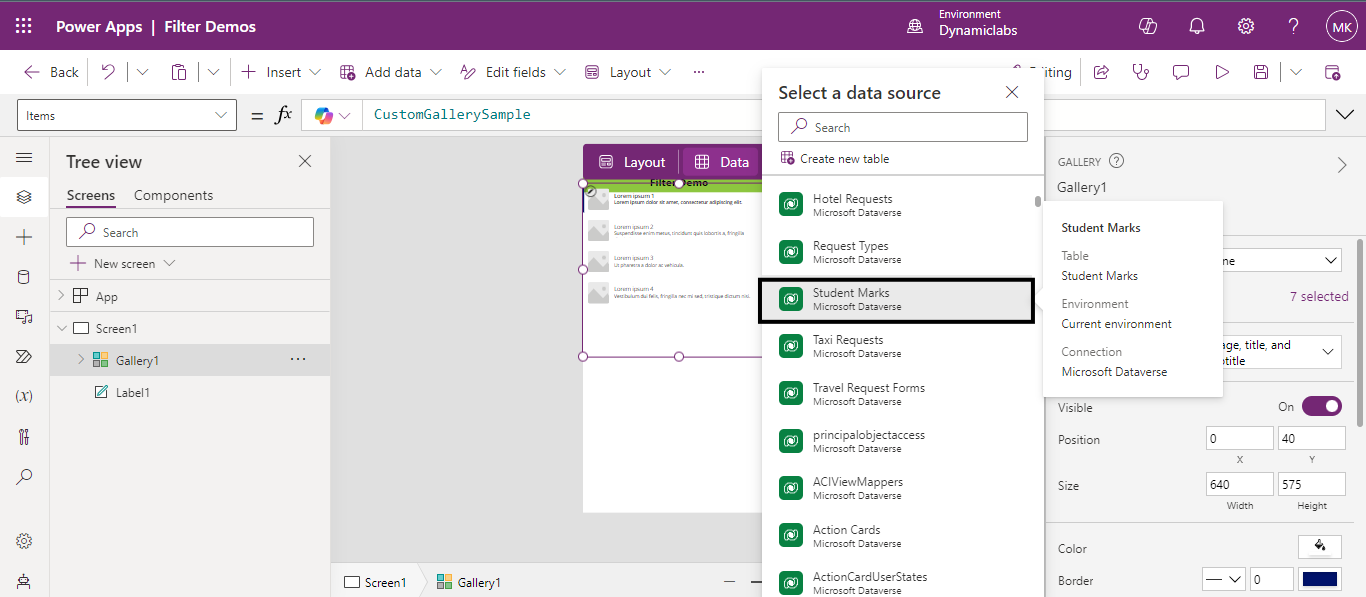Click the Undo arrow icon
This screenshot has width=1366, height=597.
tap(108, 72)
